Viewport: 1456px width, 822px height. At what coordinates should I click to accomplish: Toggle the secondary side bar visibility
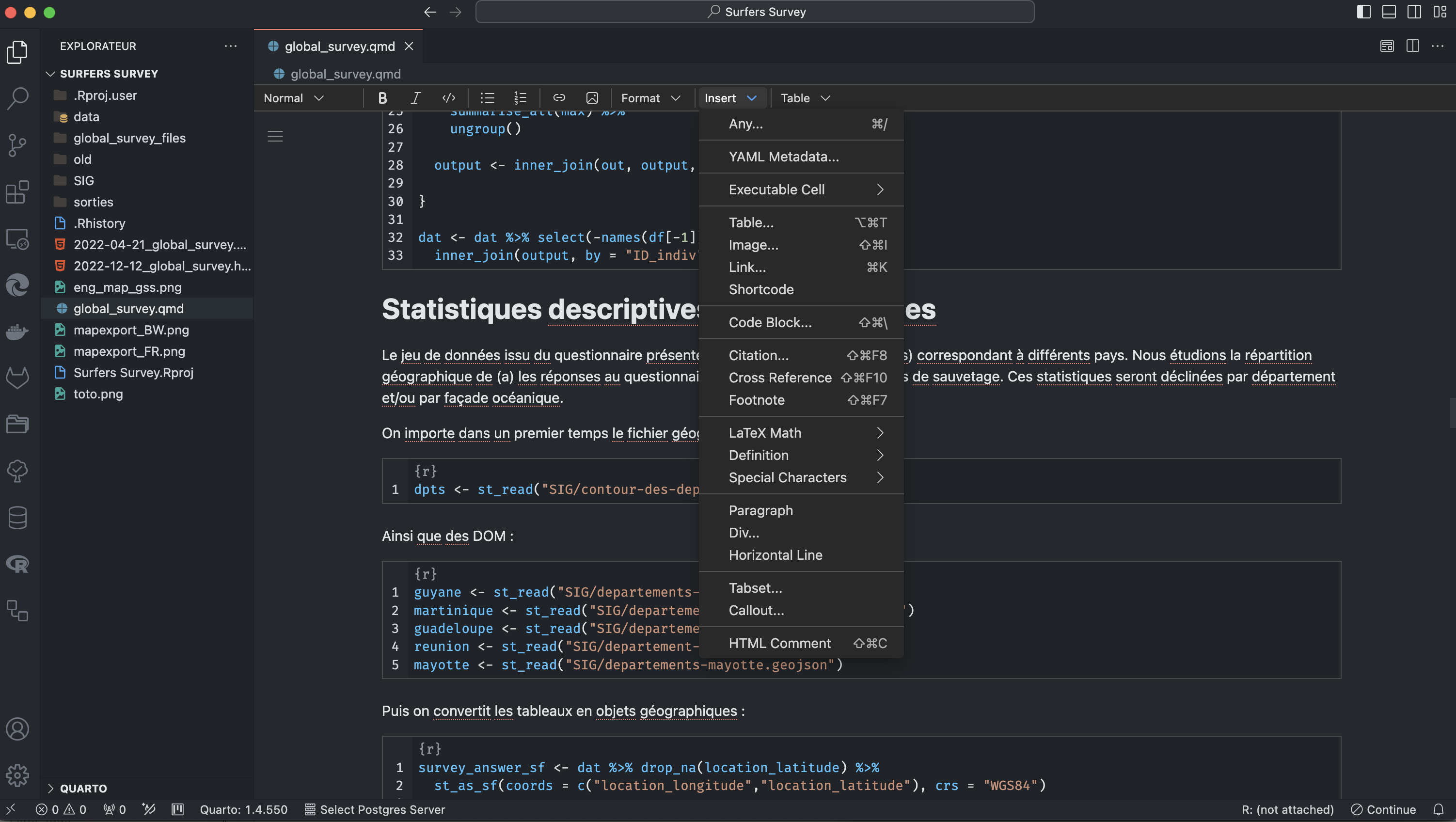point(1414,12)
